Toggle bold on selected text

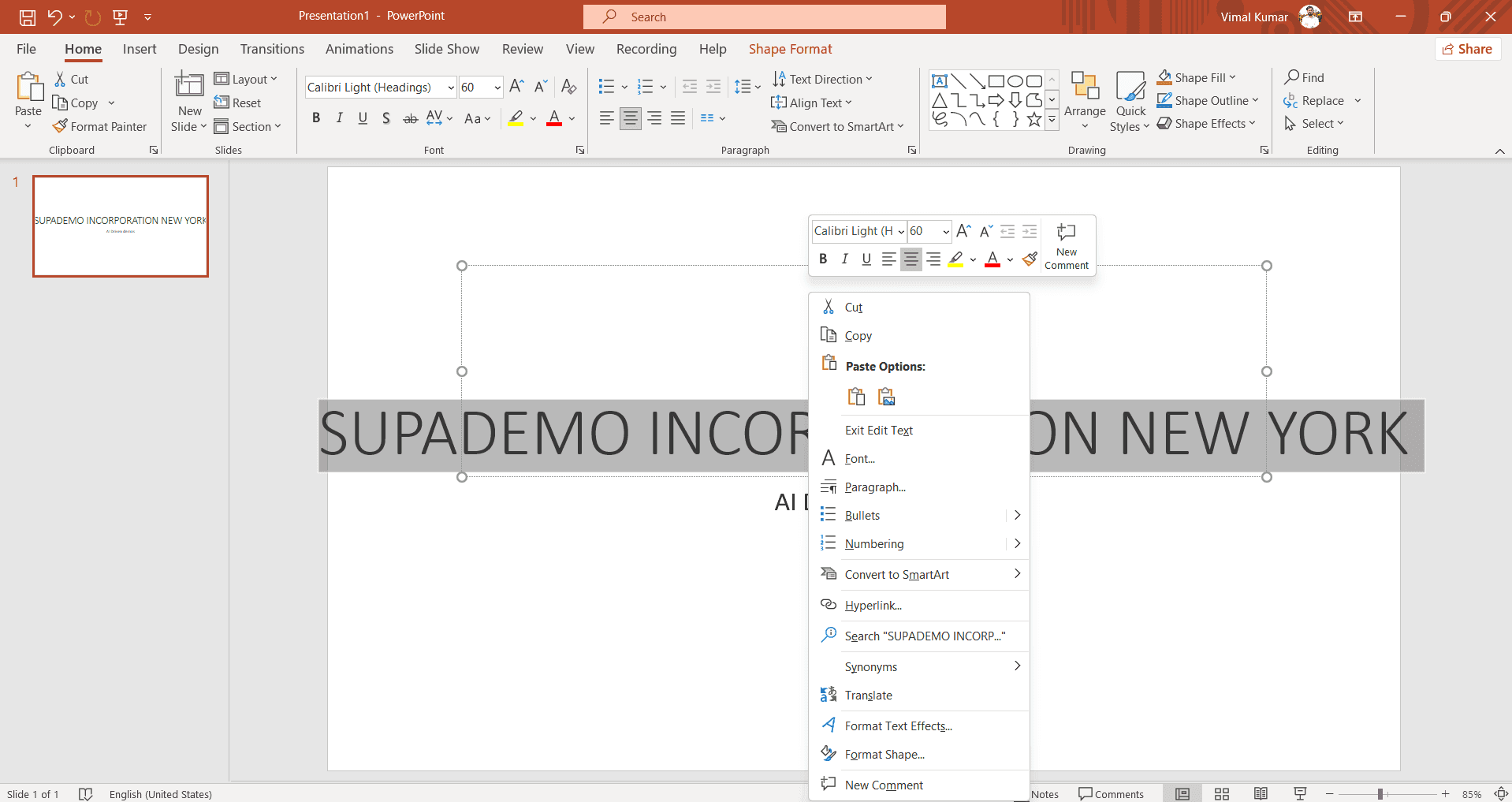click(x=316, y=118)
